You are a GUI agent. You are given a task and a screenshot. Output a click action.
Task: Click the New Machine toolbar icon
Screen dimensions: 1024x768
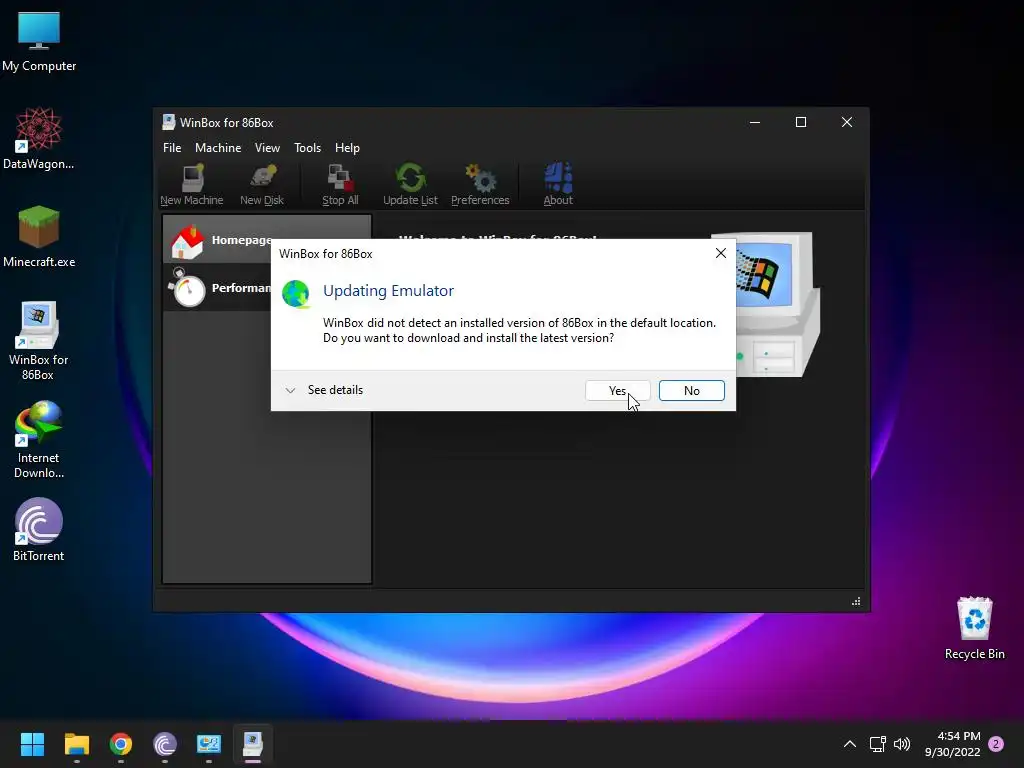[x=192, y=185]
